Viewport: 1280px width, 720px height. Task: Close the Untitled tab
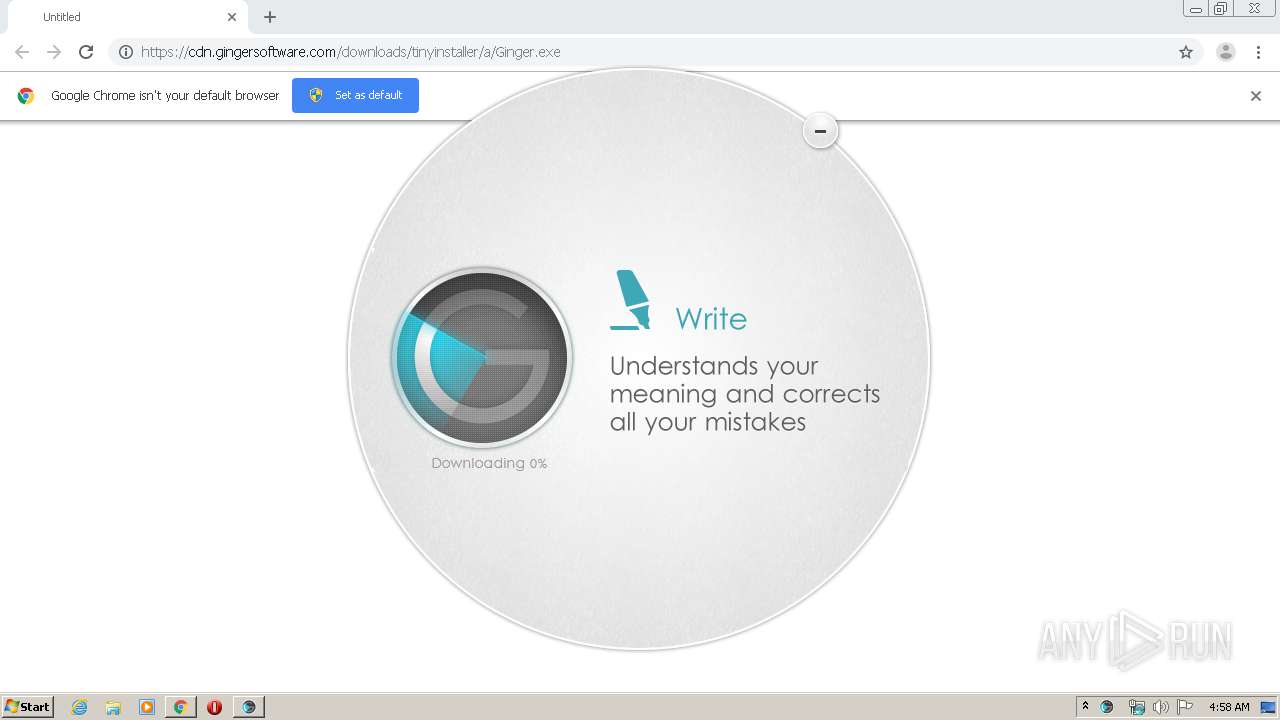pyautogui.click(x=232, y=17)
